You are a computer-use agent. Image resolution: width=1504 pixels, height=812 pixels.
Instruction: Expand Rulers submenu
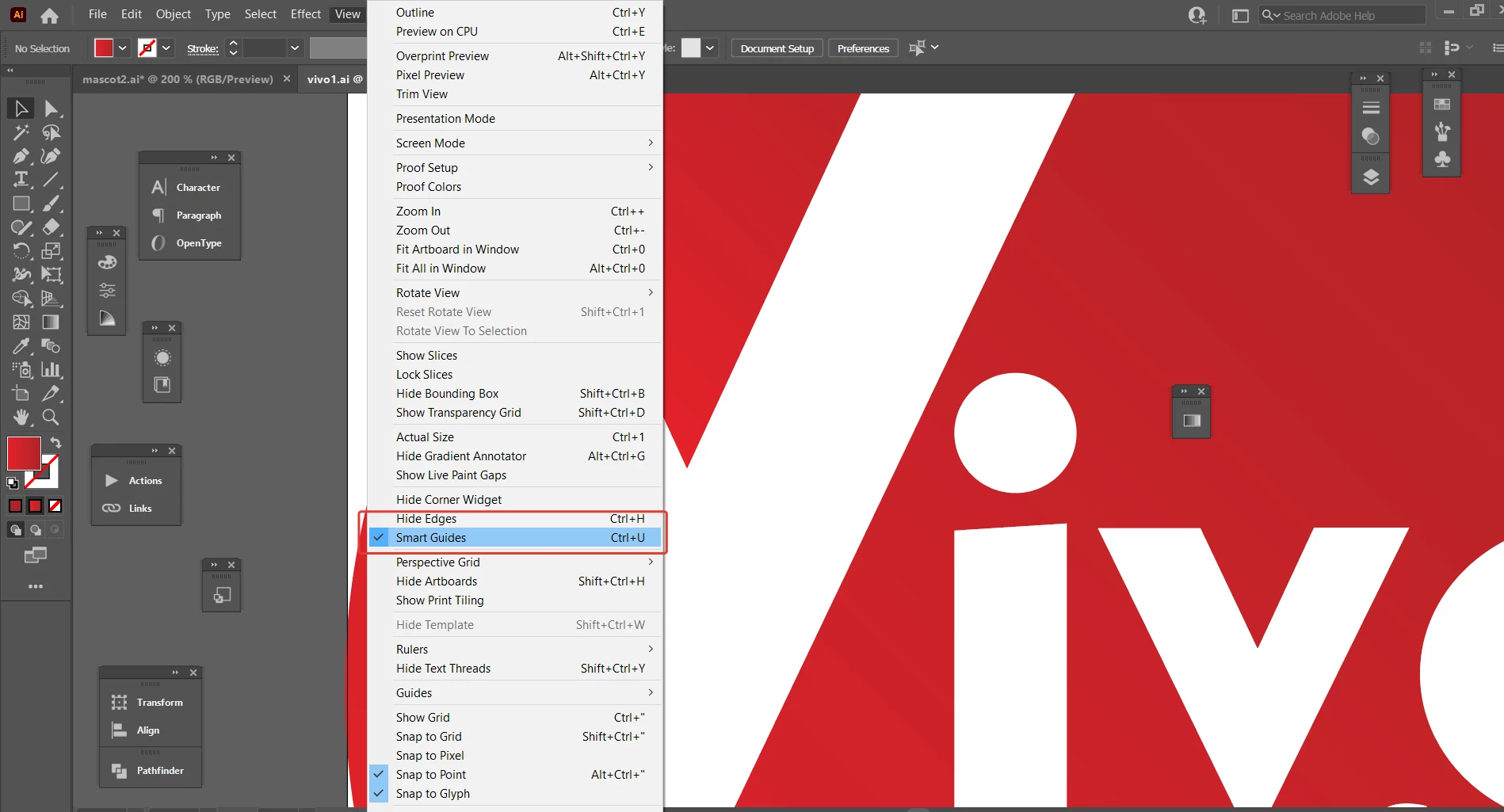click(516, 650)
